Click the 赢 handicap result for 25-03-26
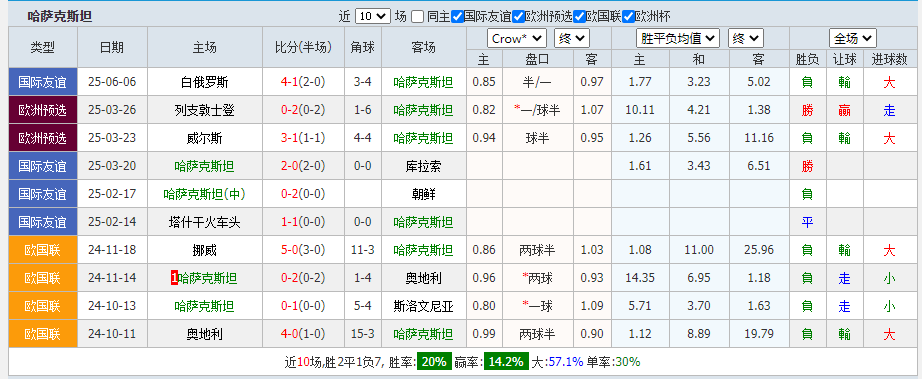922x379 pixels. coord(844,110)
